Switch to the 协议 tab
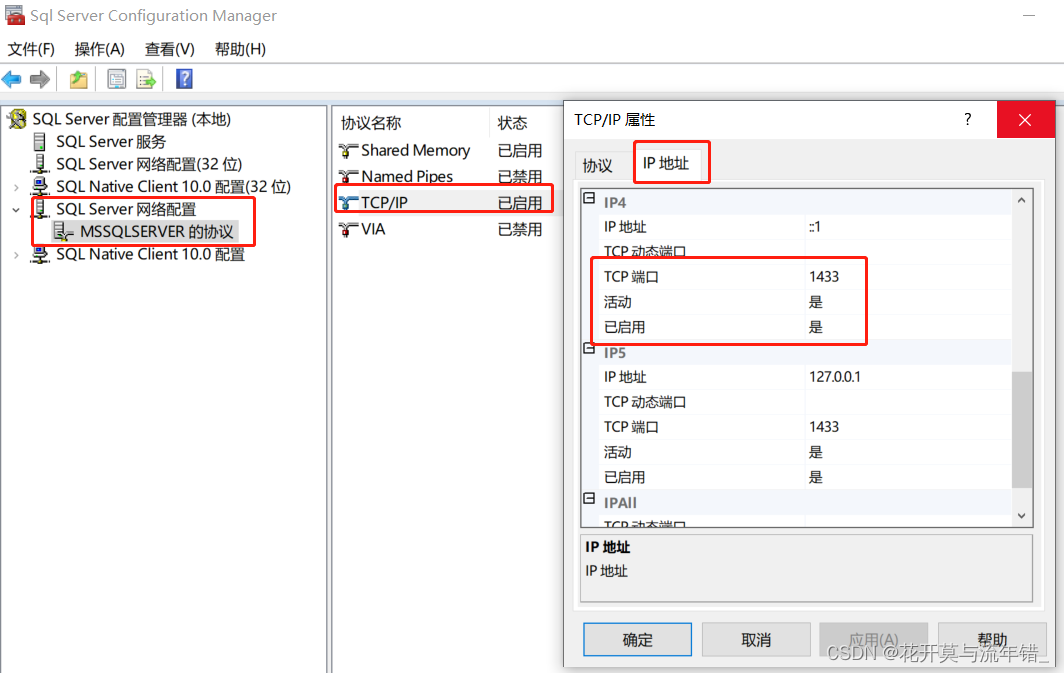Screen dimensions: 1064x673 [597, 166]
